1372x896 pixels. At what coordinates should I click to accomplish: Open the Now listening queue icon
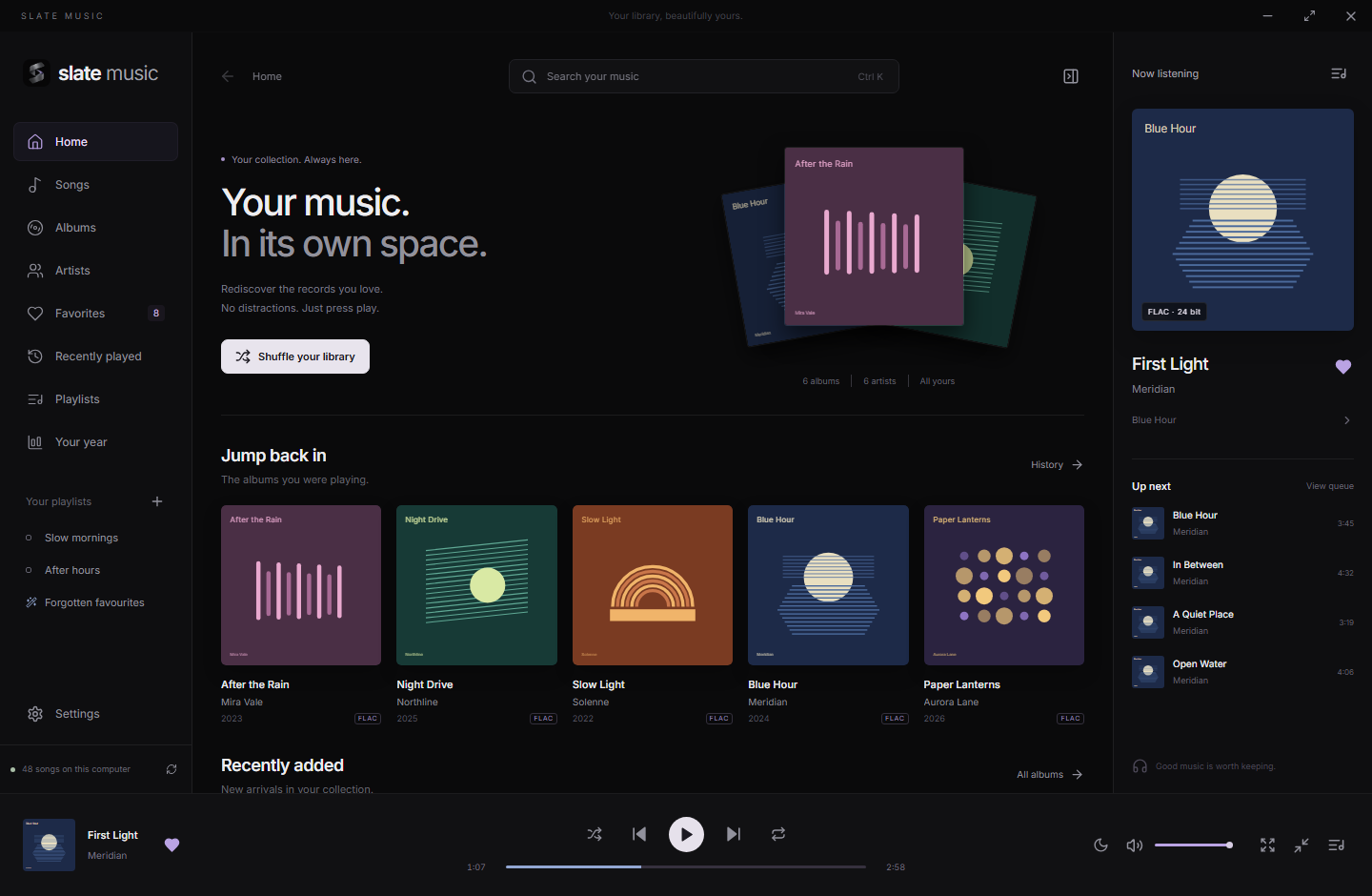(x=1339, y=73)
